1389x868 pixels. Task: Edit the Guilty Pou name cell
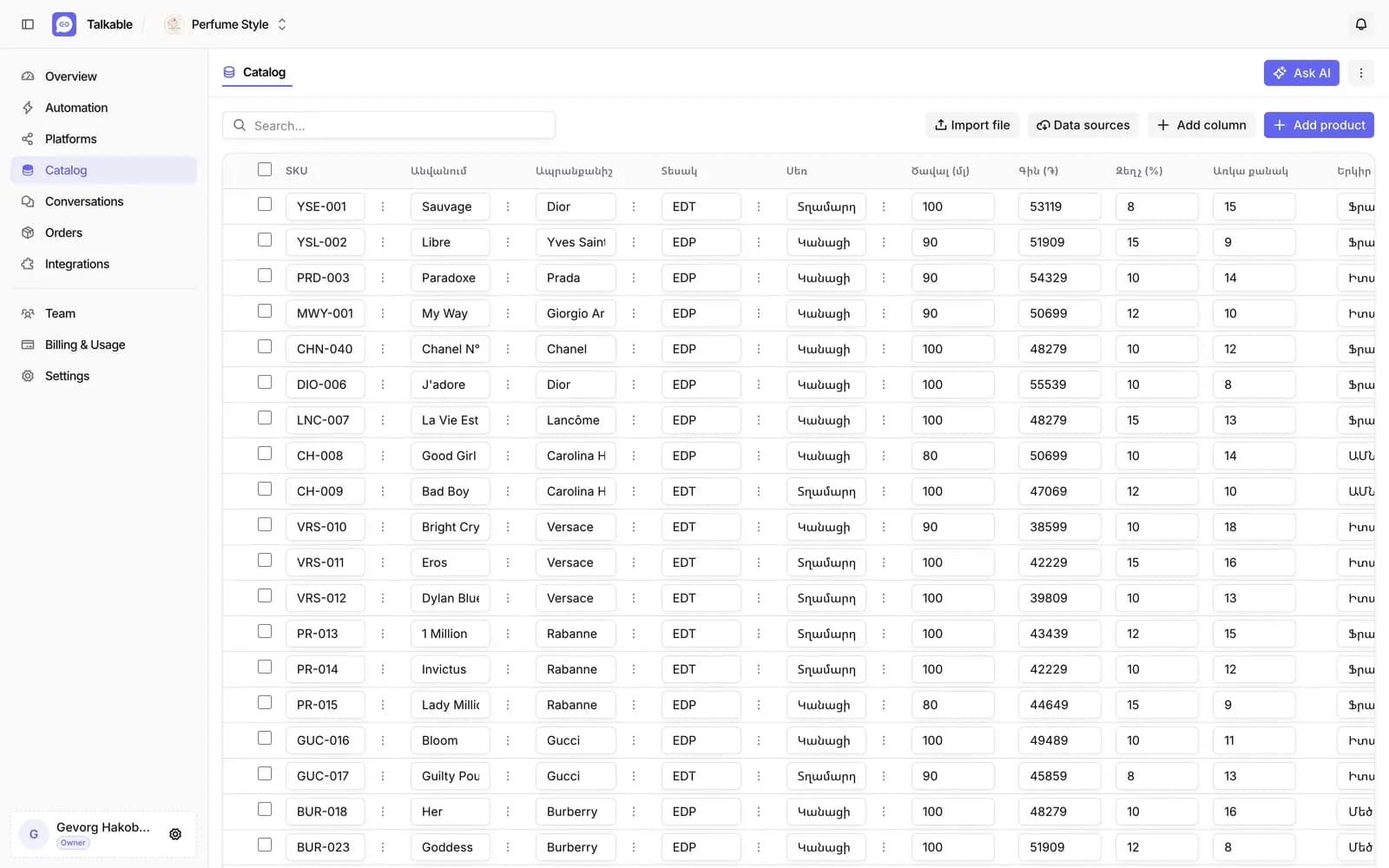pyautogui.click(x=451, y=776)
